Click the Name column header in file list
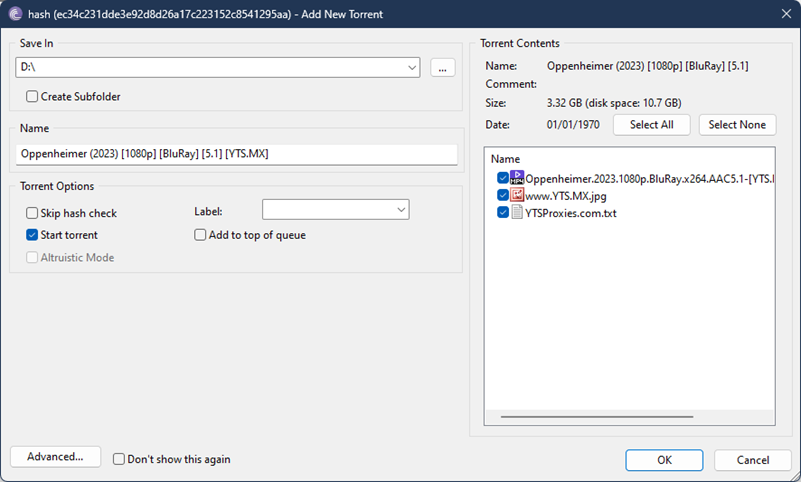Viewport: 801px width, 482px height. (x=505, y=159)
